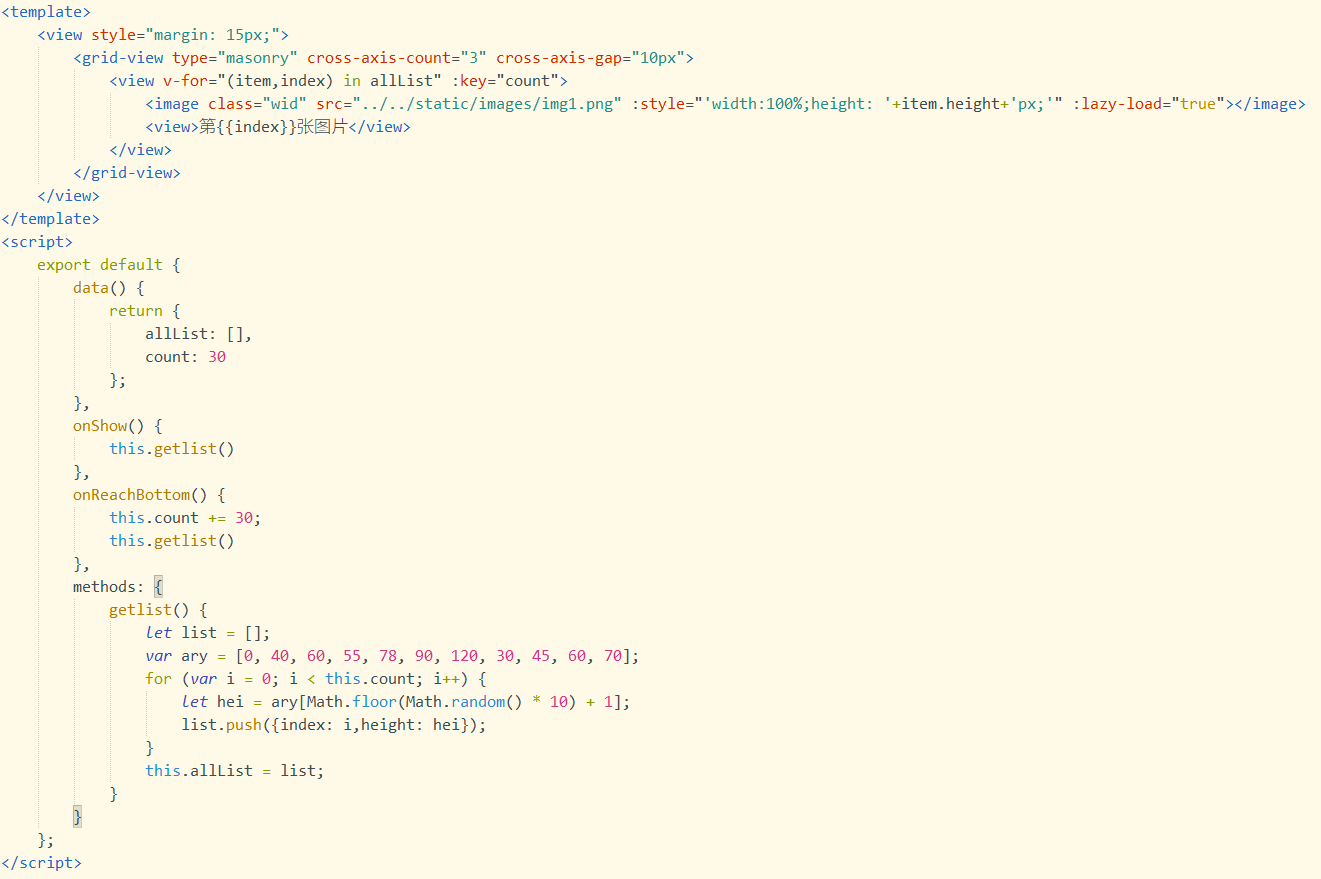Click the "this.count += 30;" line
This screenshot has width=1321, height=879.
pos(185,518)
